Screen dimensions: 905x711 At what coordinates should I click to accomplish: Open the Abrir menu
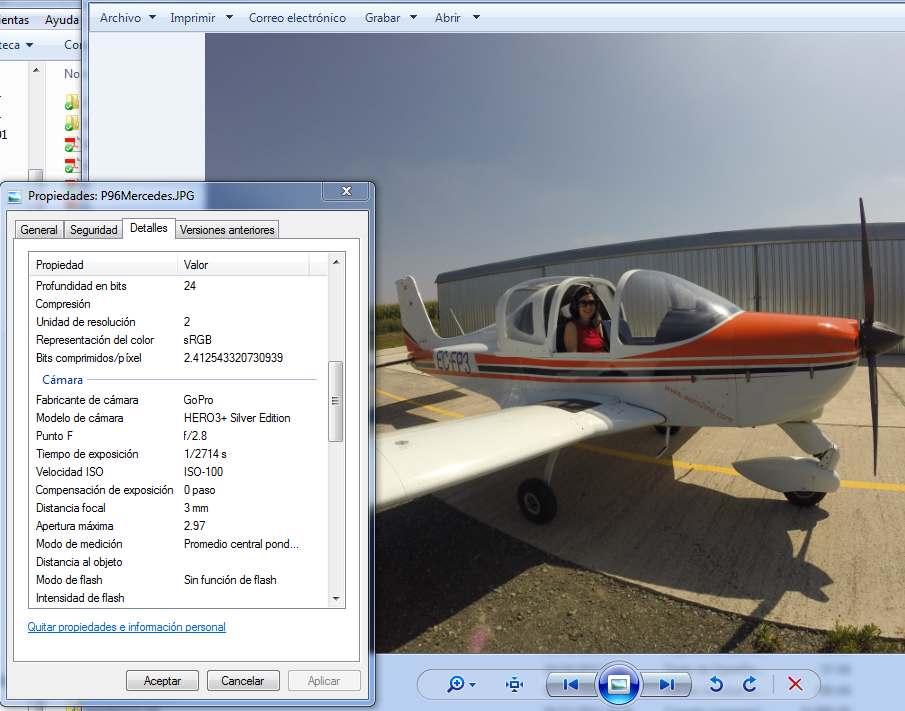point(447,18)
